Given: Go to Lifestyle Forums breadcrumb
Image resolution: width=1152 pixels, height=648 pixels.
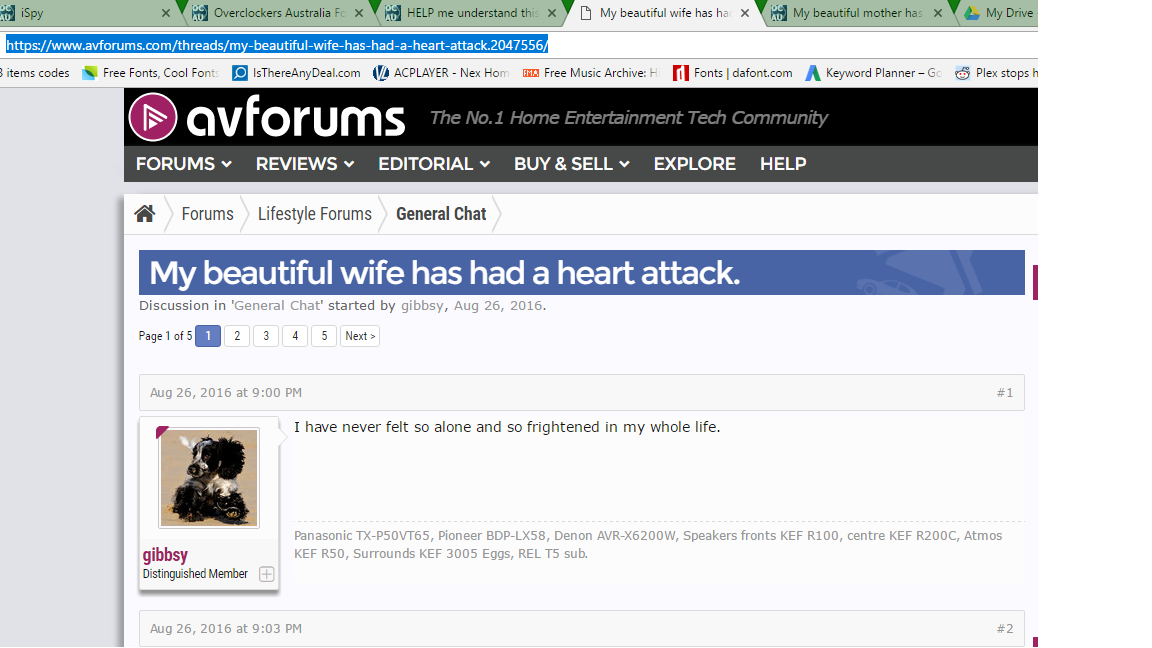Looking at the screenshot, I should (x=314, y=214).
